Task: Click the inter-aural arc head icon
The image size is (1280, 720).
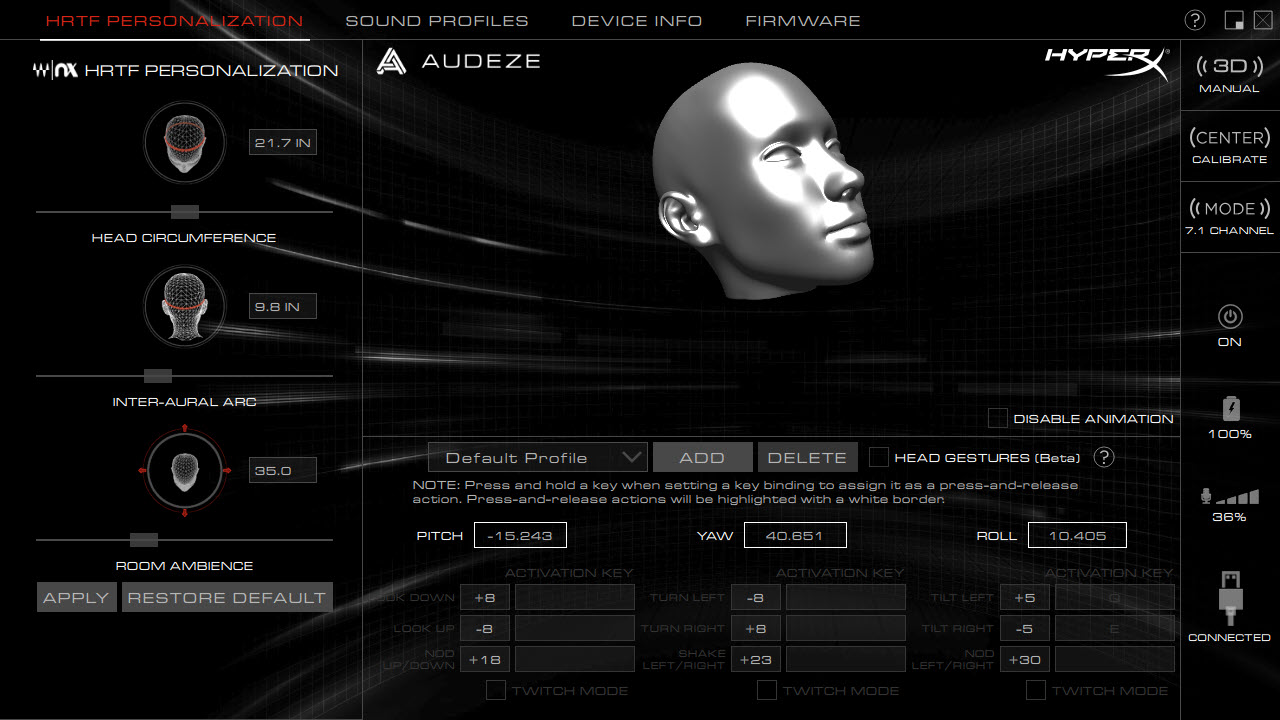Action: click(184, 305)
